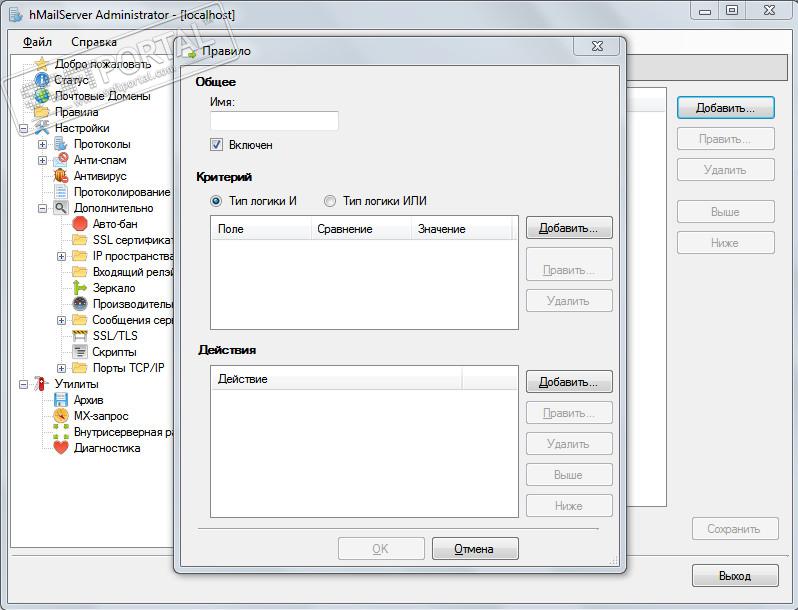798x610 pixels.
Task: Toggle the Включен checkbox
Action: pyautogui.click(x=216, y=144)
